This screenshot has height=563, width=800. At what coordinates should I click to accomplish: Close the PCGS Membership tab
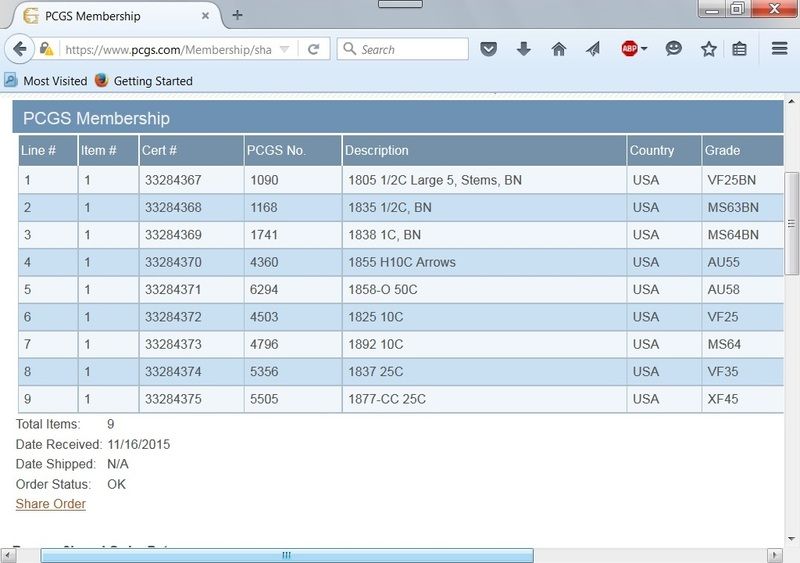pos(205,16)
